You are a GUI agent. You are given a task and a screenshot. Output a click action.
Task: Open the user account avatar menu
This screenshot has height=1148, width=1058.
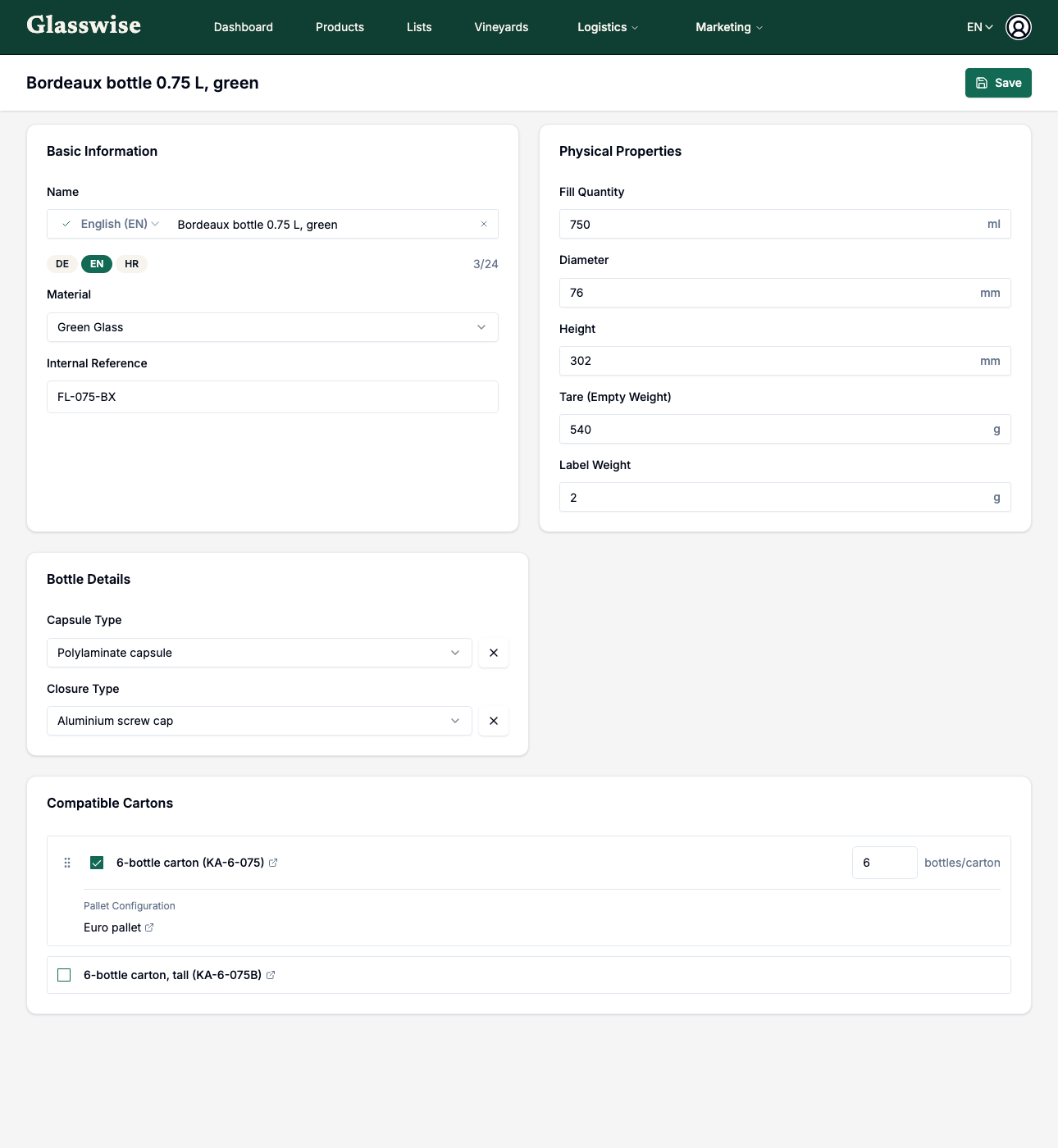[1018, 27]
